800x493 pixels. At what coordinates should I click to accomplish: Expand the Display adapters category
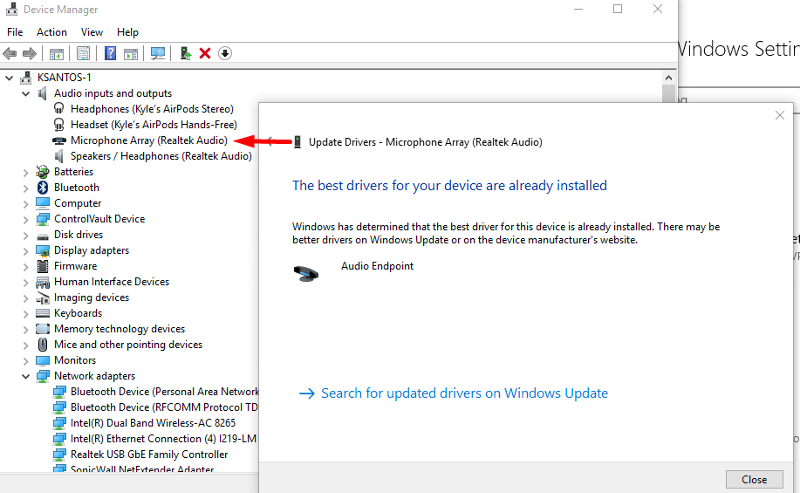tap(26, 251)
